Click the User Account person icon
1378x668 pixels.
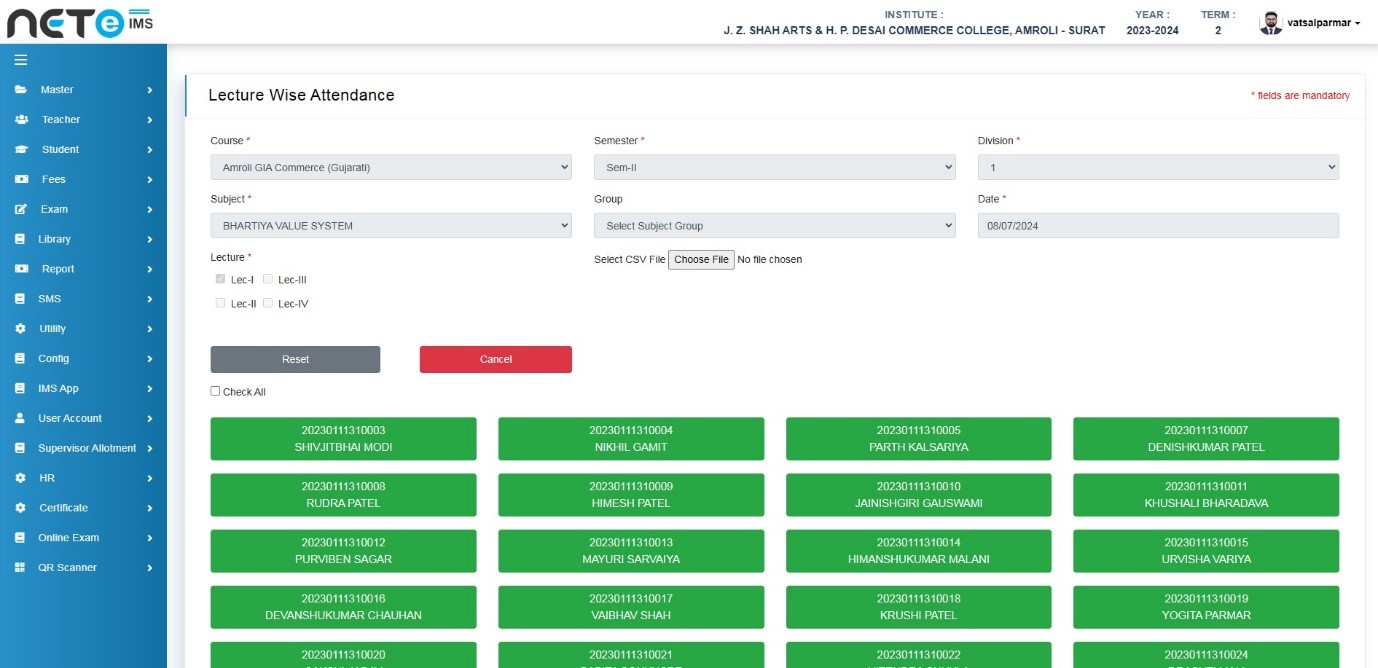point(19,419)
